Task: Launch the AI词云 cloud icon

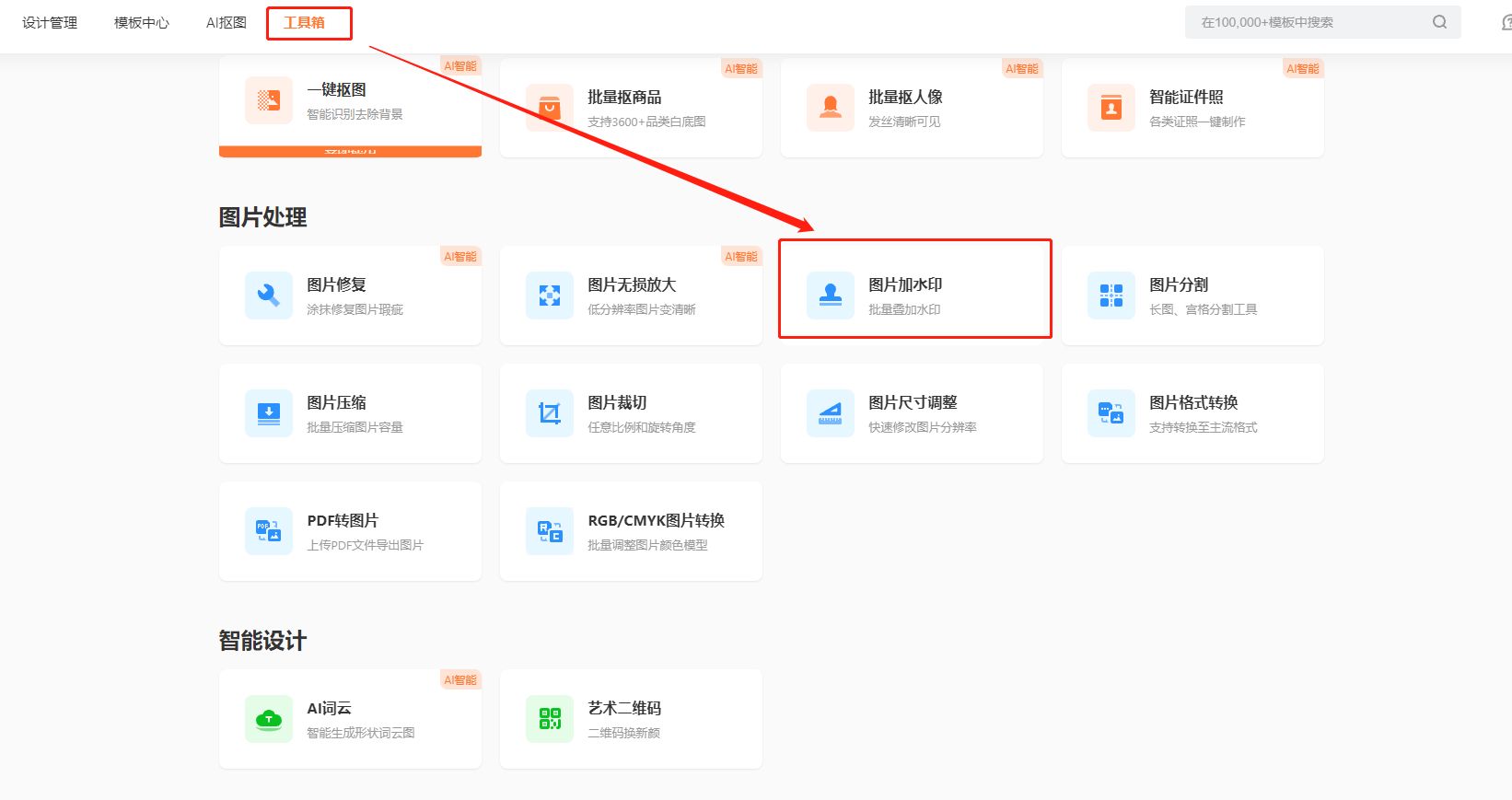Action: click(x=268, y=719)
